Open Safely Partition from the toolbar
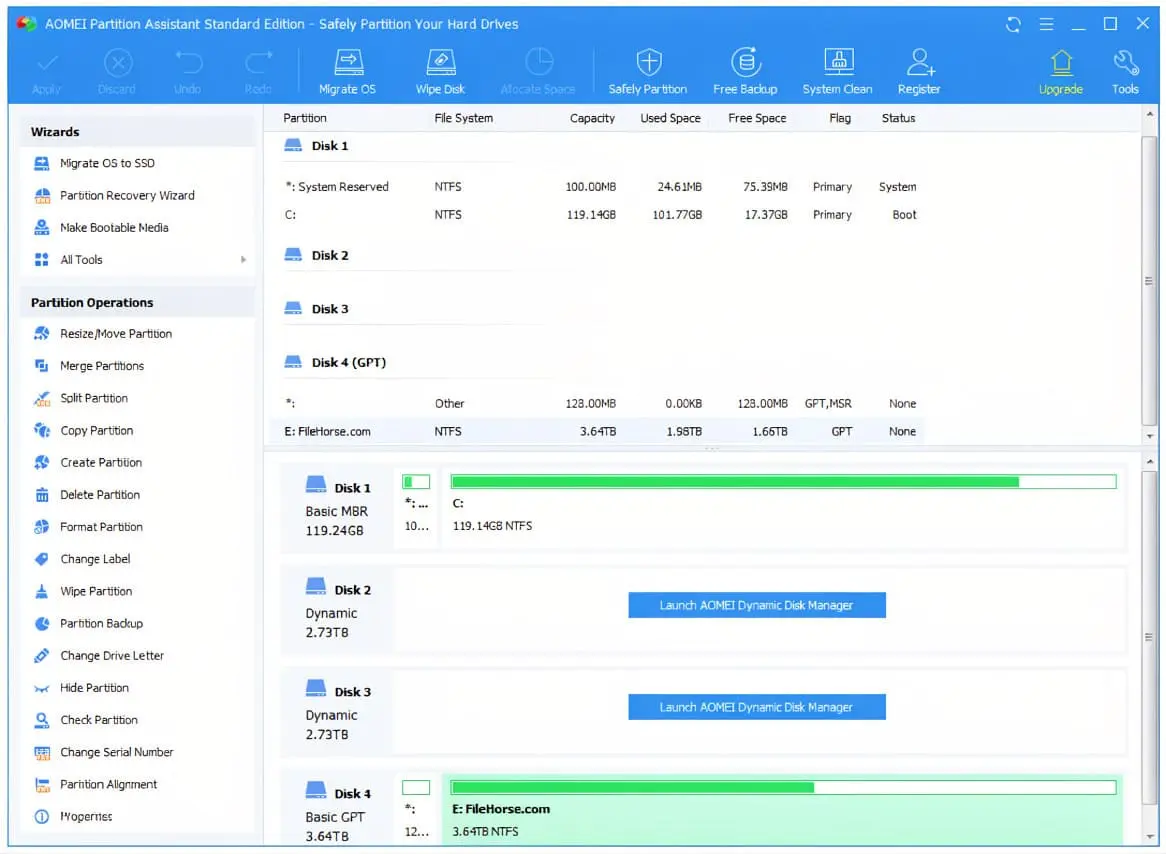 click(x=648, y=72)
